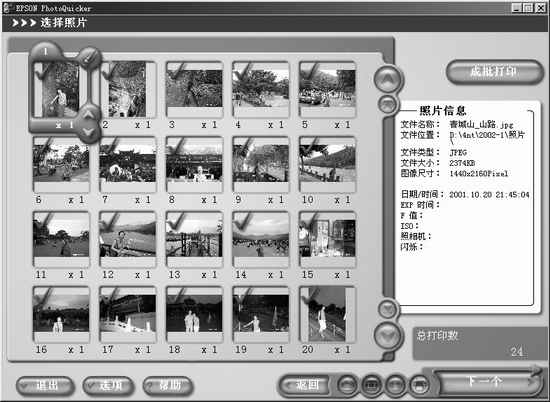Image resolution: width=550 pixels, height=402 pixels.
Task: Click the date value 2001.10.20 21:45:04
Action: (x=489, y=195)
